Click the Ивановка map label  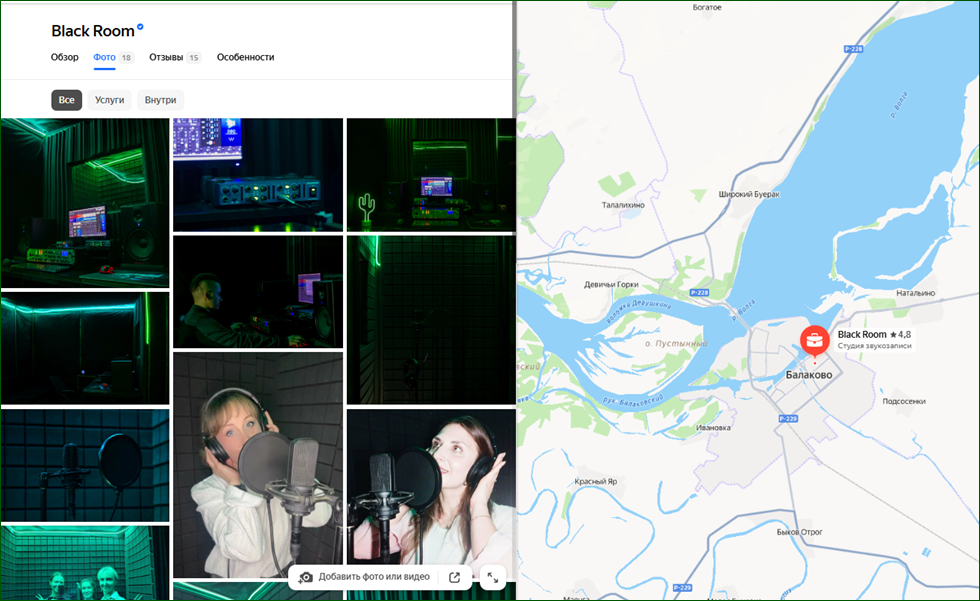coord(713,428)
